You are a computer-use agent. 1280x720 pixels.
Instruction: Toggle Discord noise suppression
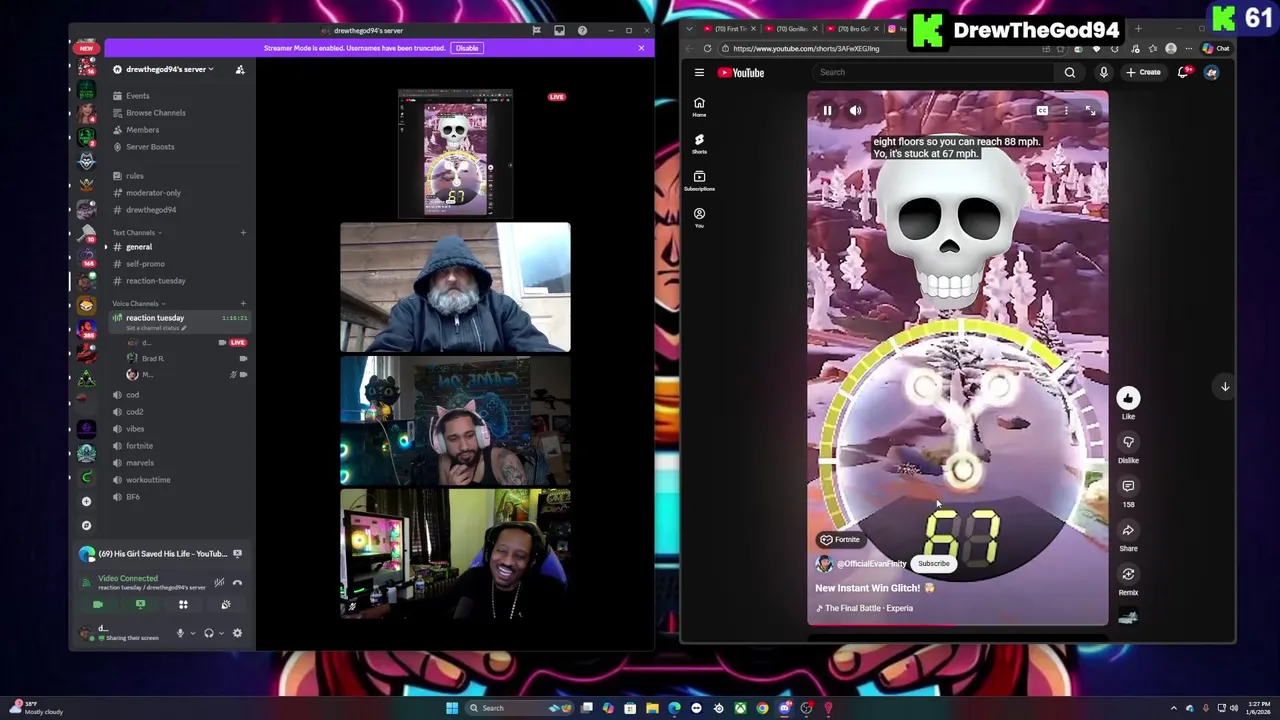pyautogui.click(x=219, y=583)
